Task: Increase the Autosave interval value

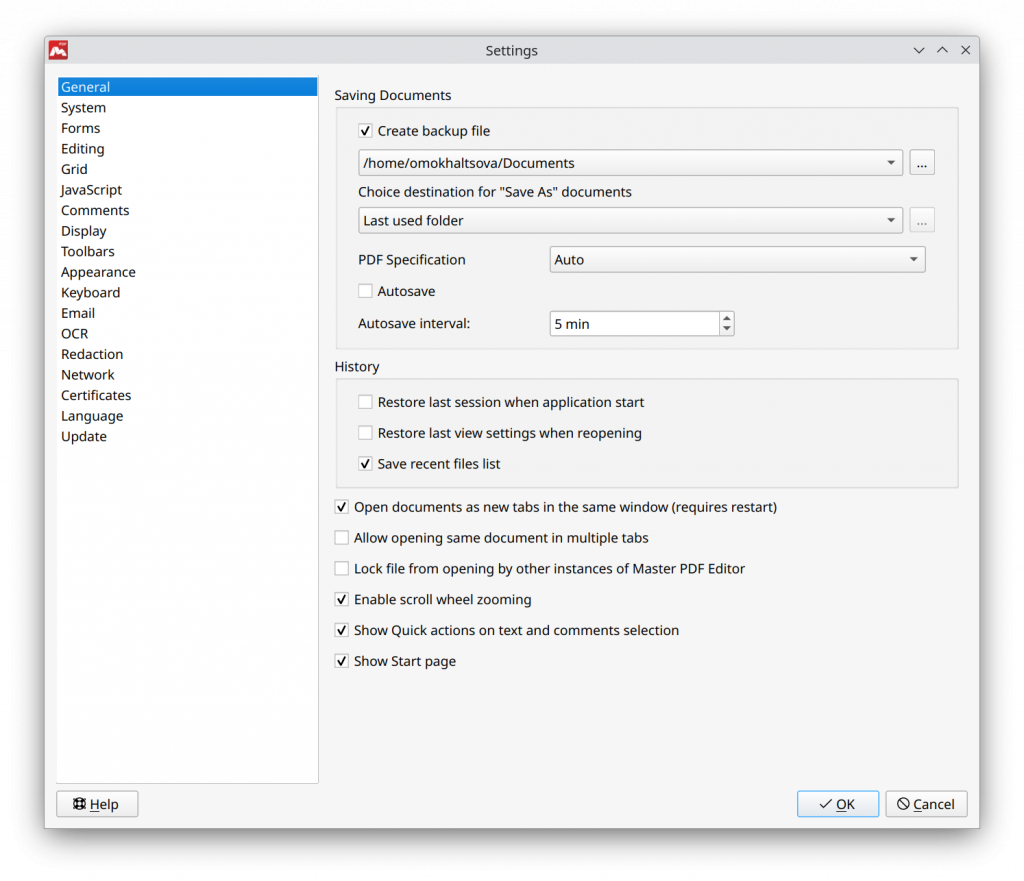Action: [x=727, y=318]
